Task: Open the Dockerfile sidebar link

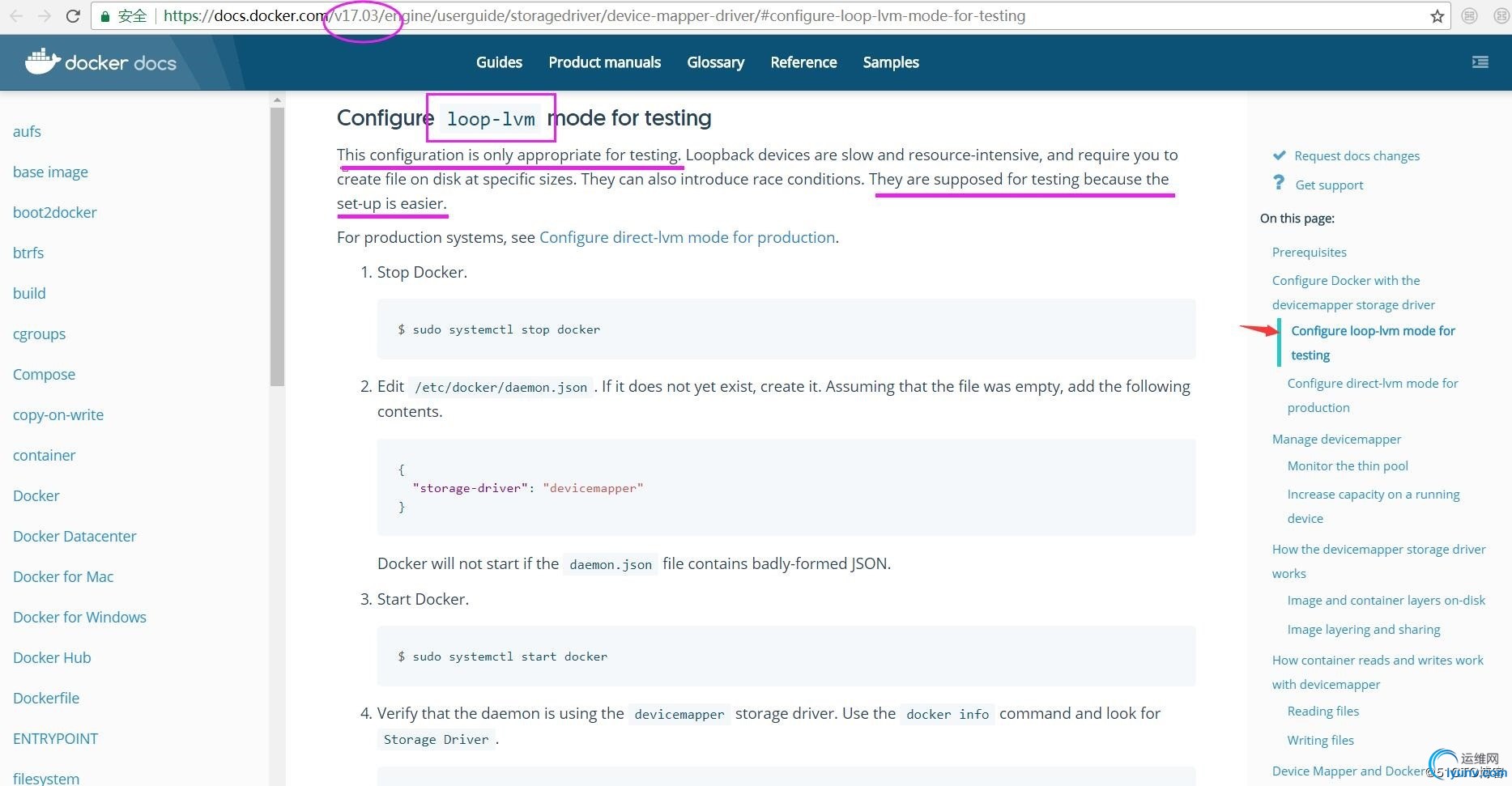Action: click(46, 698)
